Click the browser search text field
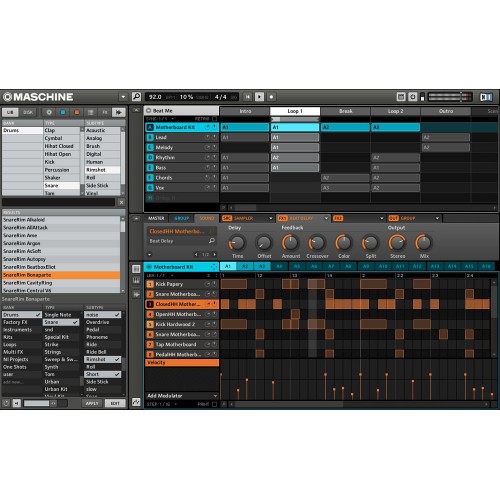 [59, 202]
